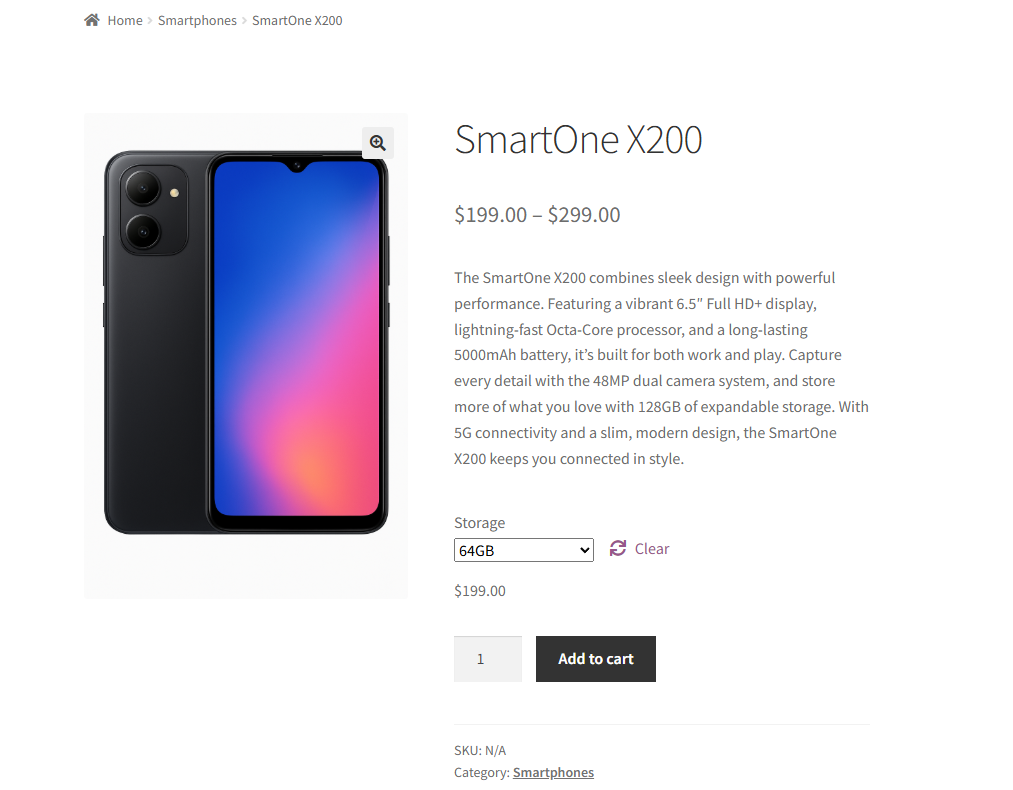The image size is (1013, 790).
Task: Click the chevron separator after Home
Action: [x=150, y=21]
